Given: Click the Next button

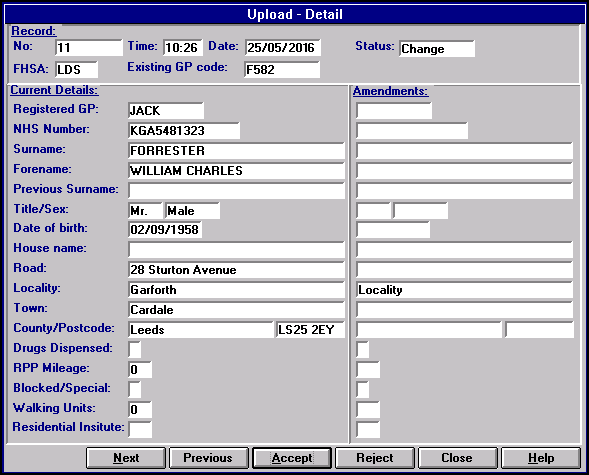Looking at the screenshot, I should [x=126, y=458].
